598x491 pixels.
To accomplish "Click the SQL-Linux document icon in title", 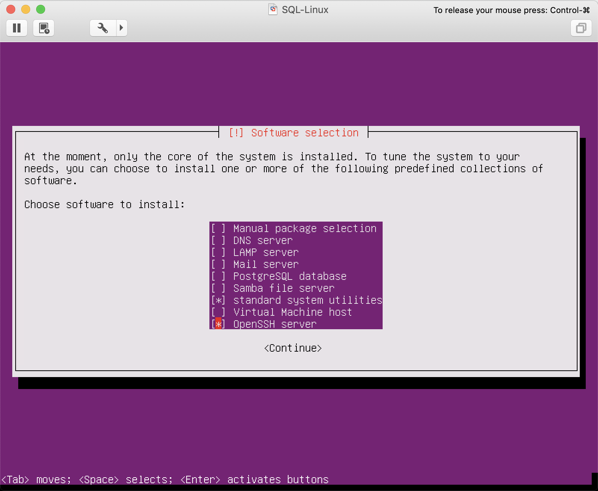I will click(273, 10).
